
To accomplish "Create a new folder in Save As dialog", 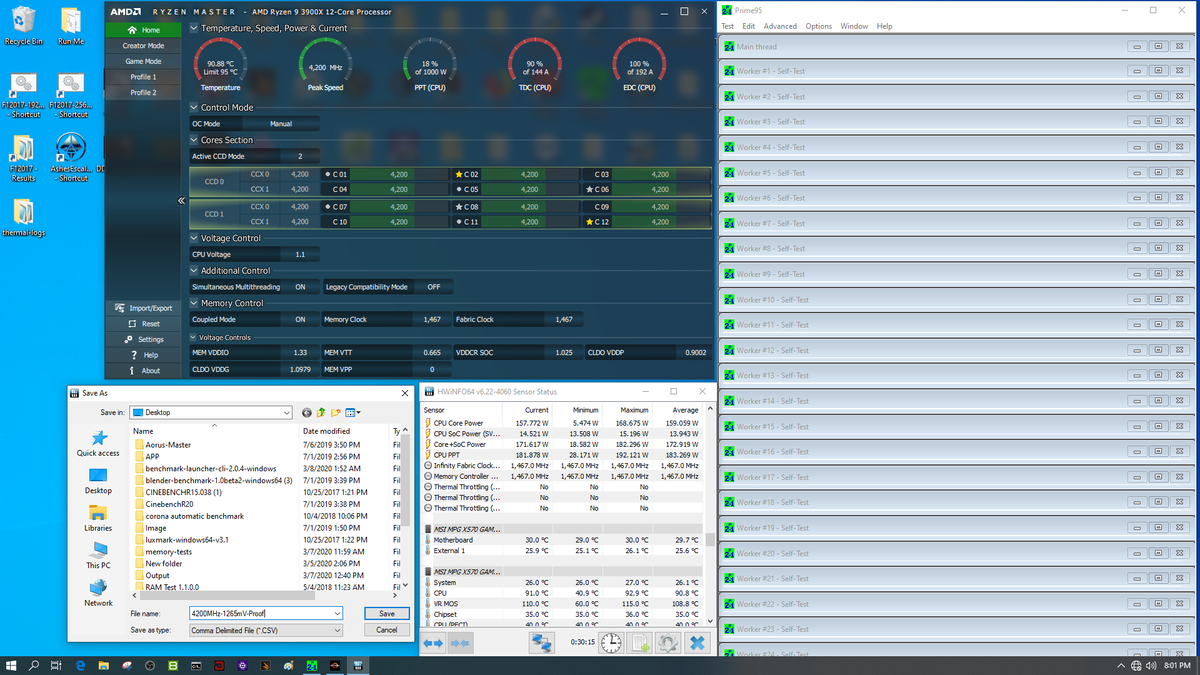I will pyautogui.click(x=337, y=412).
